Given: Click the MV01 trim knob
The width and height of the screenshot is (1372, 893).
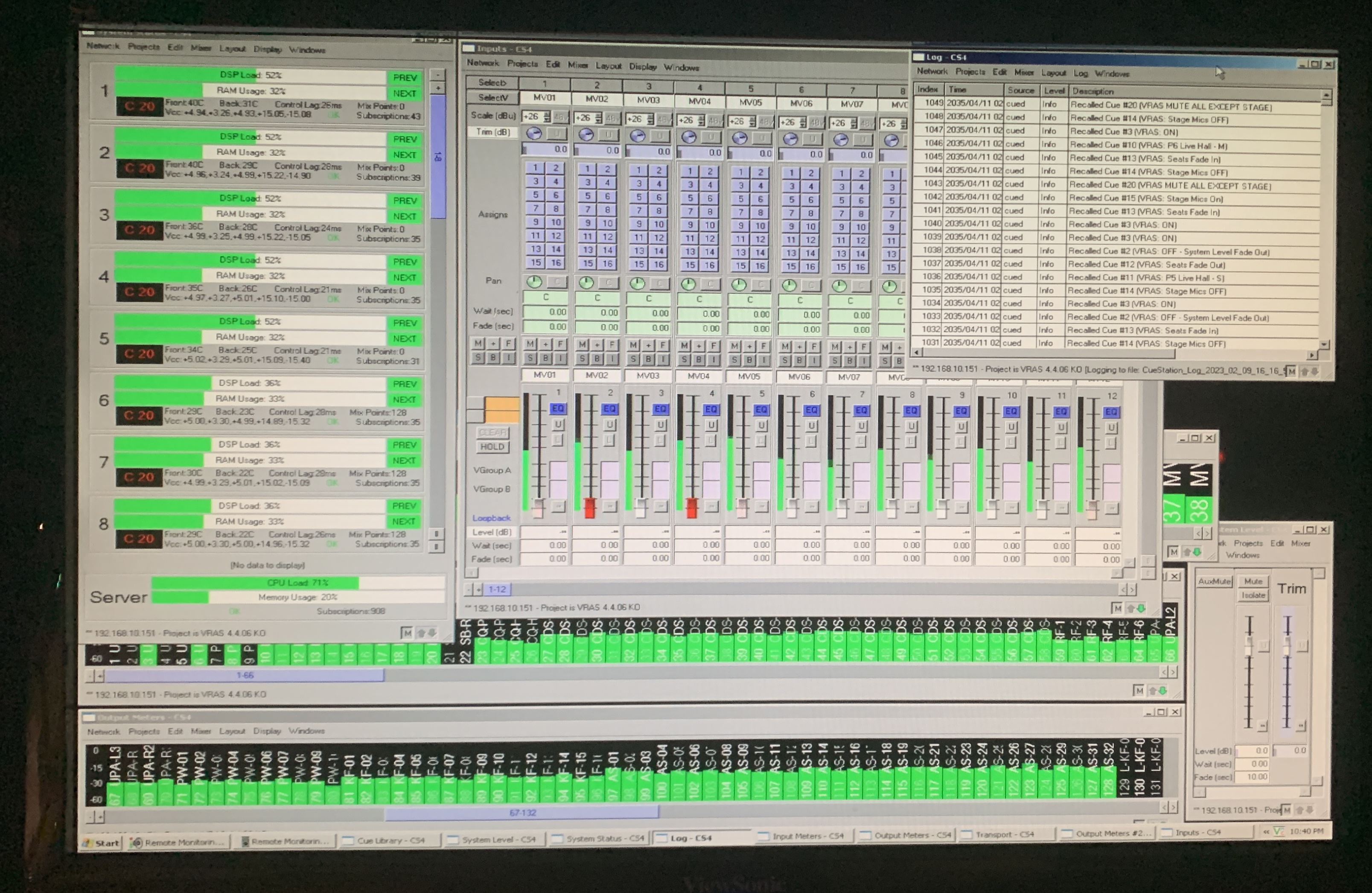Looking at the screenshot, I should coord(534,134).
